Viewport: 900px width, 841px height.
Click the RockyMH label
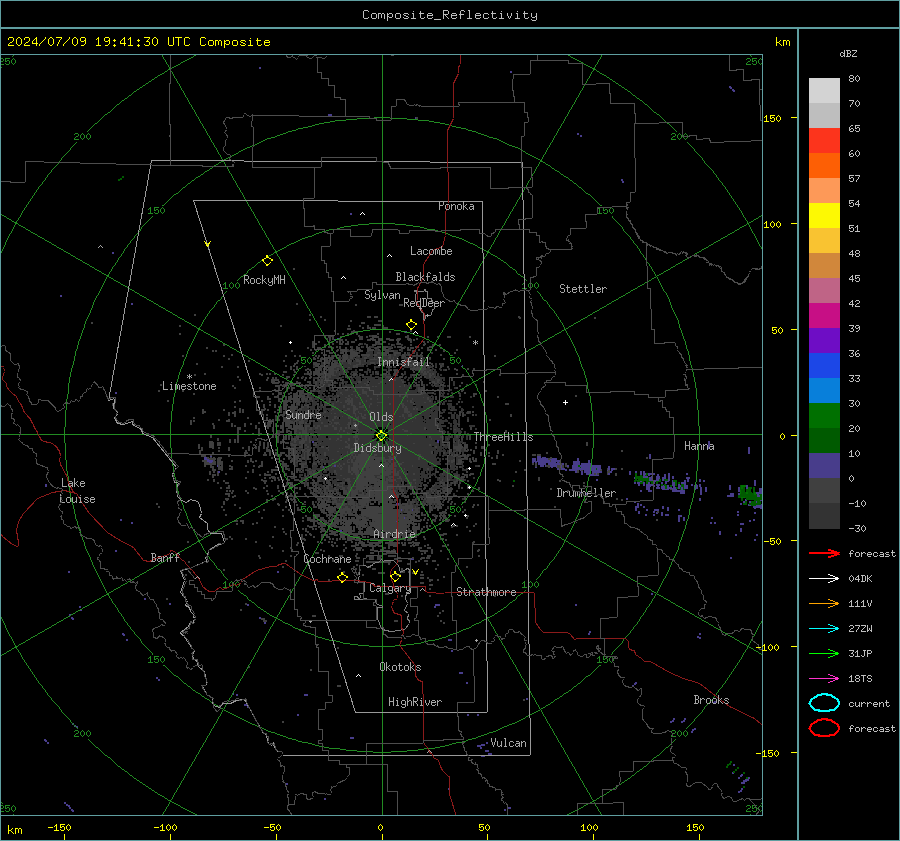[x=264, y=280]
